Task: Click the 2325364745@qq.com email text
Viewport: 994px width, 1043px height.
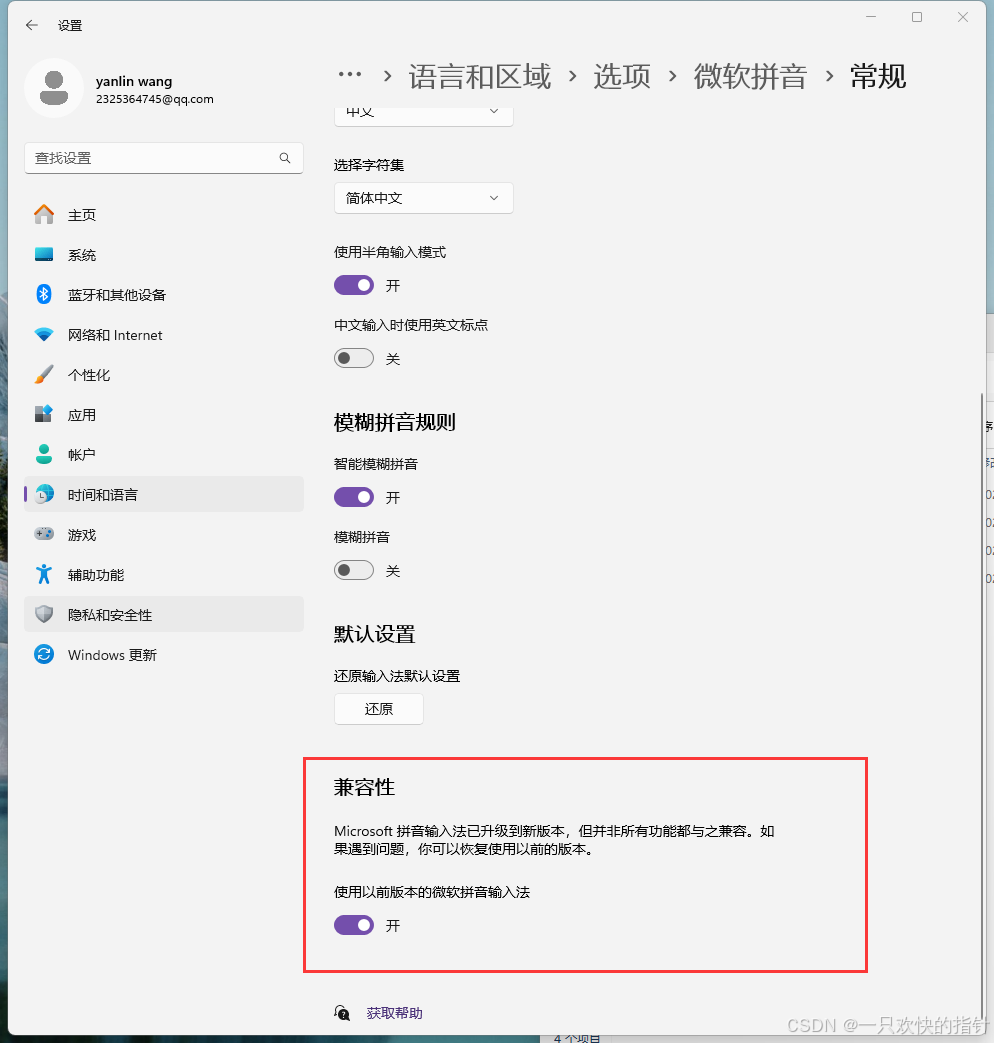Action: point(154,99)
